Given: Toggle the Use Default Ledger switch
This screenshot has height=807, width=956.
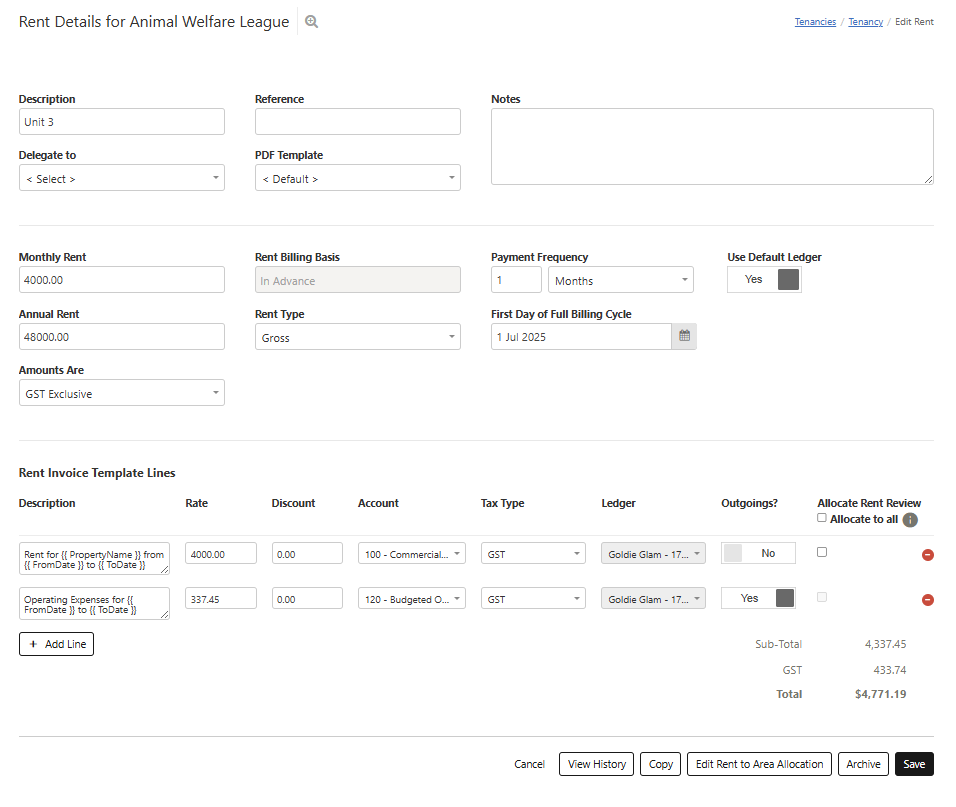Looking at the screenshot, I should [764, 280].
